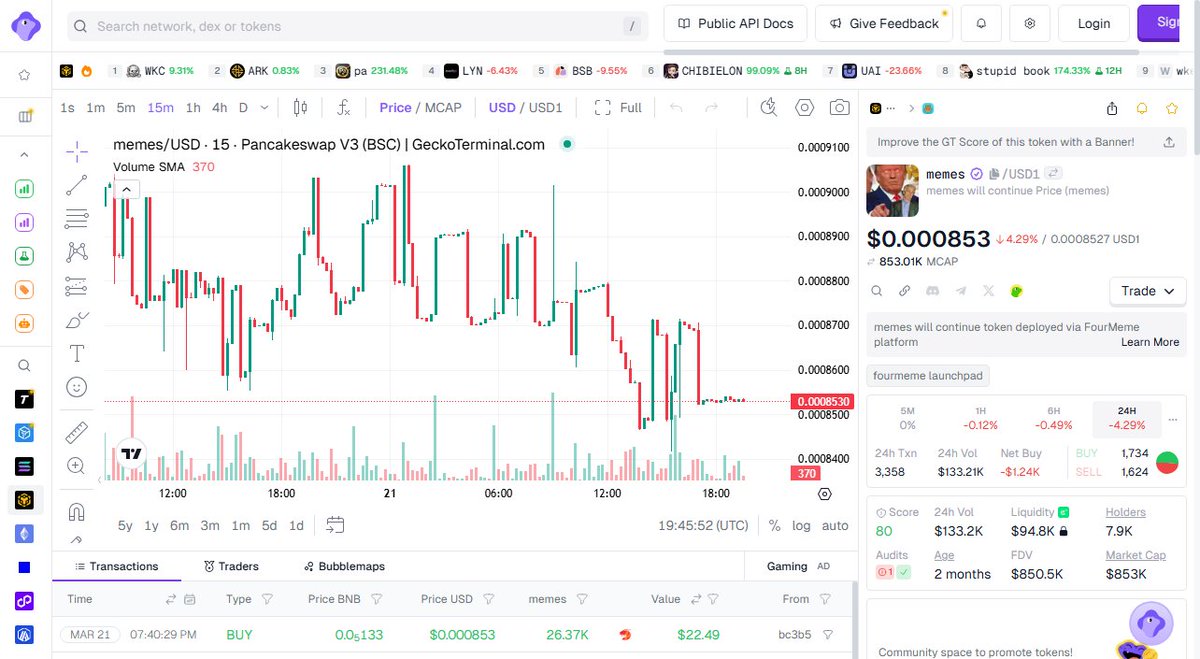
Task: Select the trendline drawing tool
Action: tap(77, 185)
